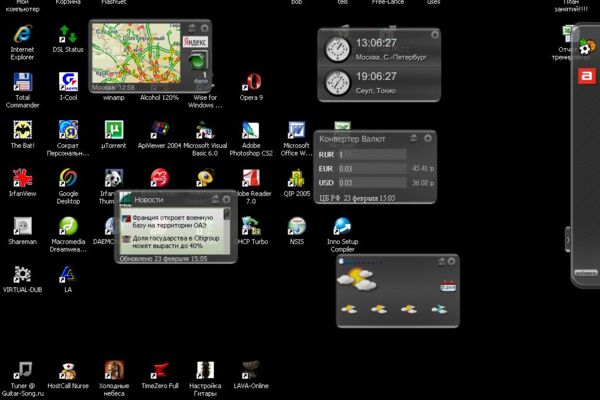
Task: Open the Adobe Photoshop CS2 icon
Action: click(251, 130)
